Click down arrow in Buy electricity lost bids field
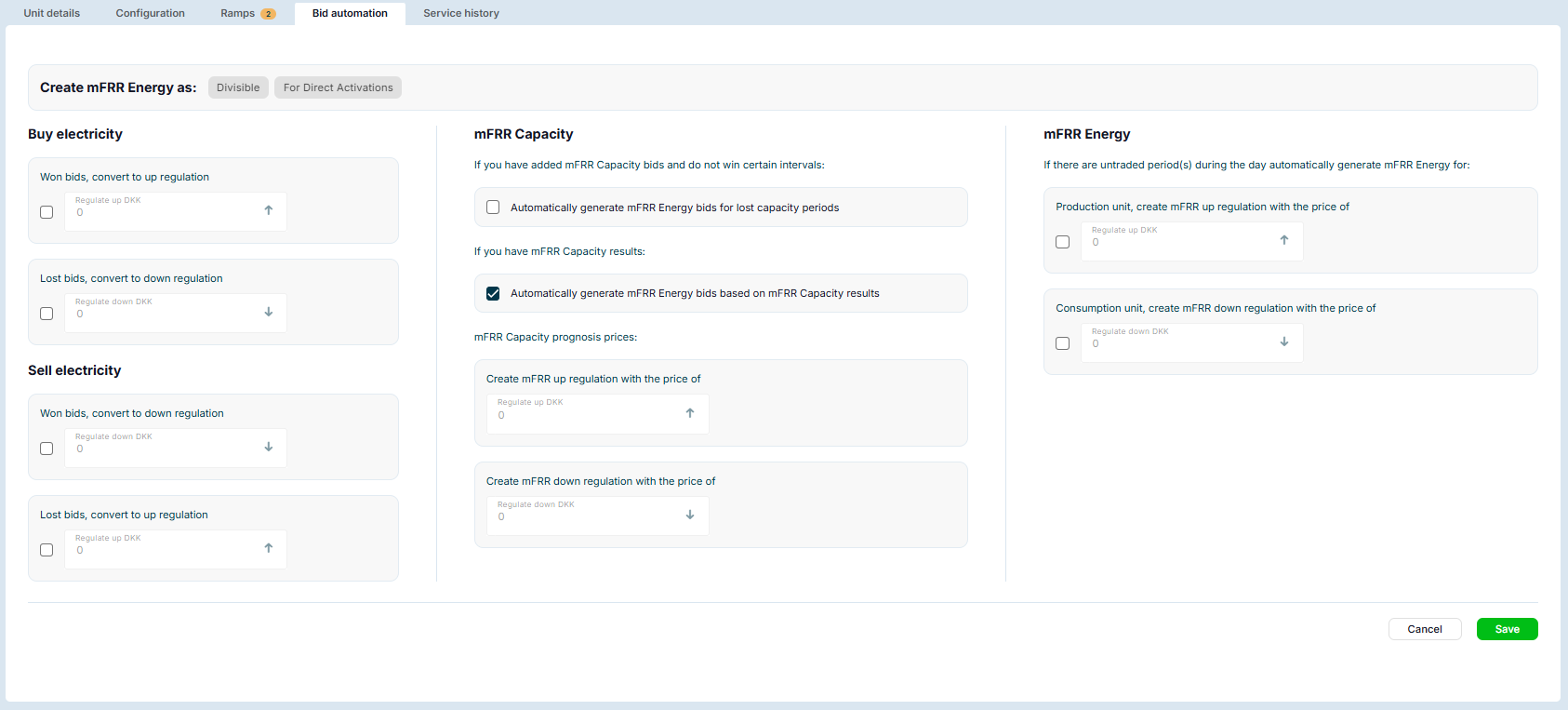1568x710 pixels. pyautogui.click(x=269, y=312)
